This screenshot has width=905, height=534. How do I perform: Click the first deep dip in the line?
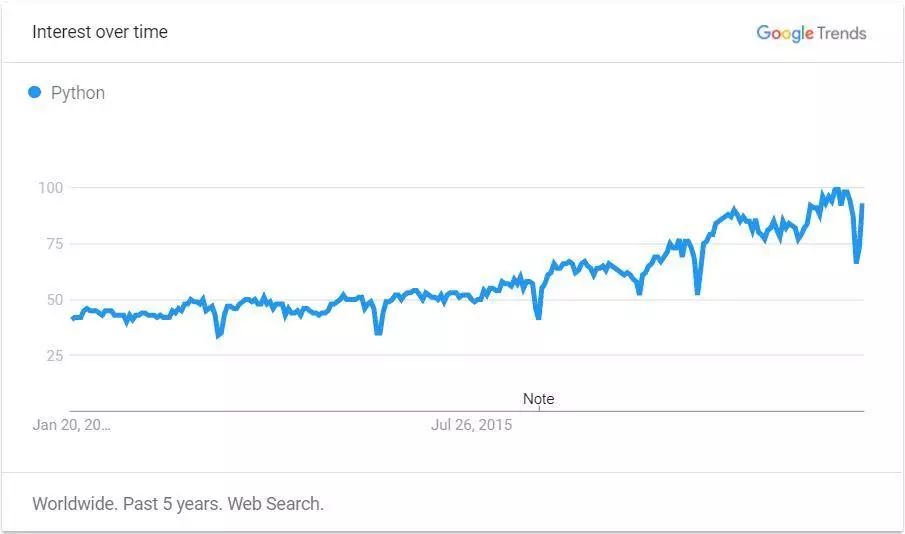click(x=219, y=334)
